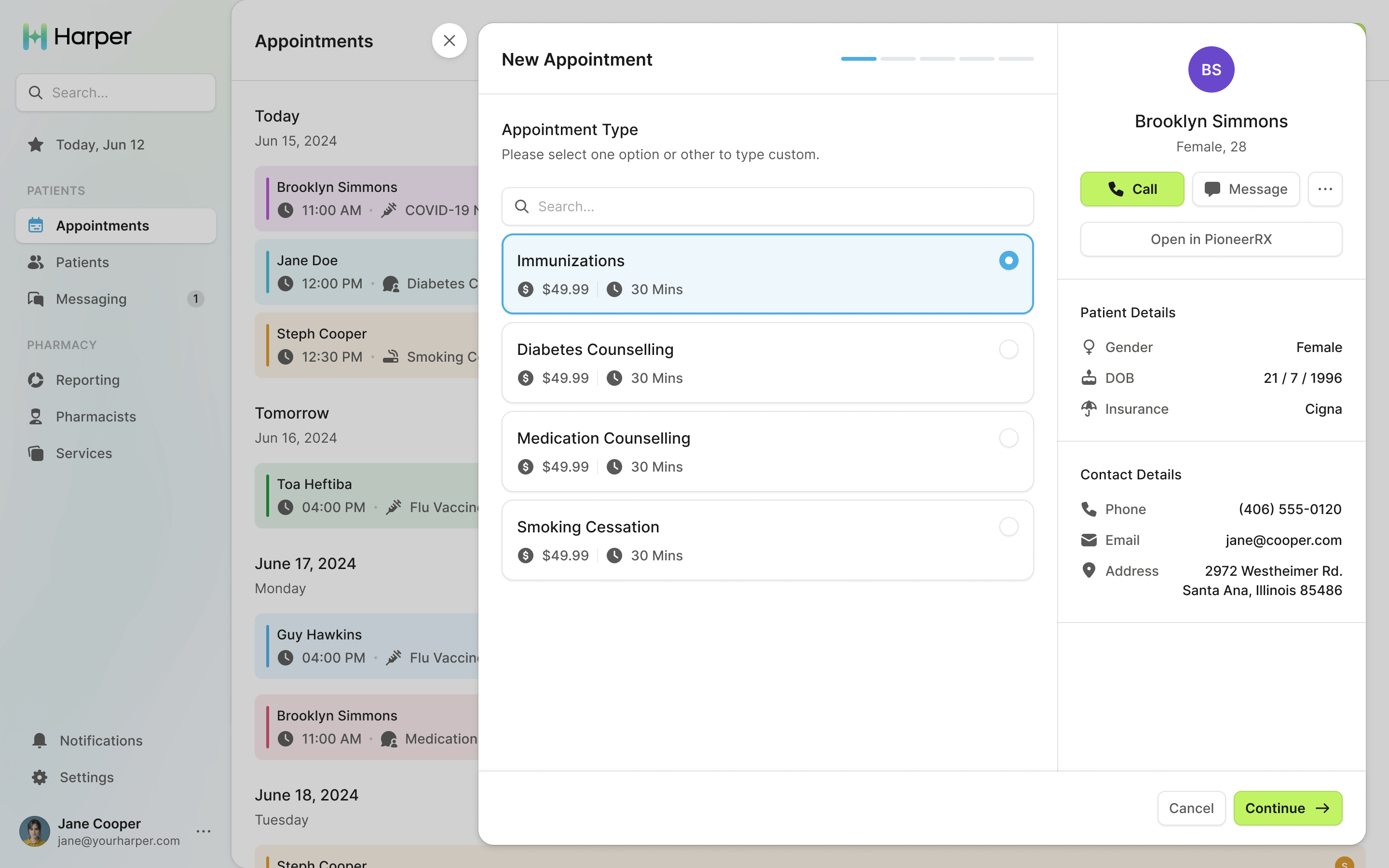Open Settings via gear icon
The width and height of the screenshot is (1389, 868).
[39, 777]
